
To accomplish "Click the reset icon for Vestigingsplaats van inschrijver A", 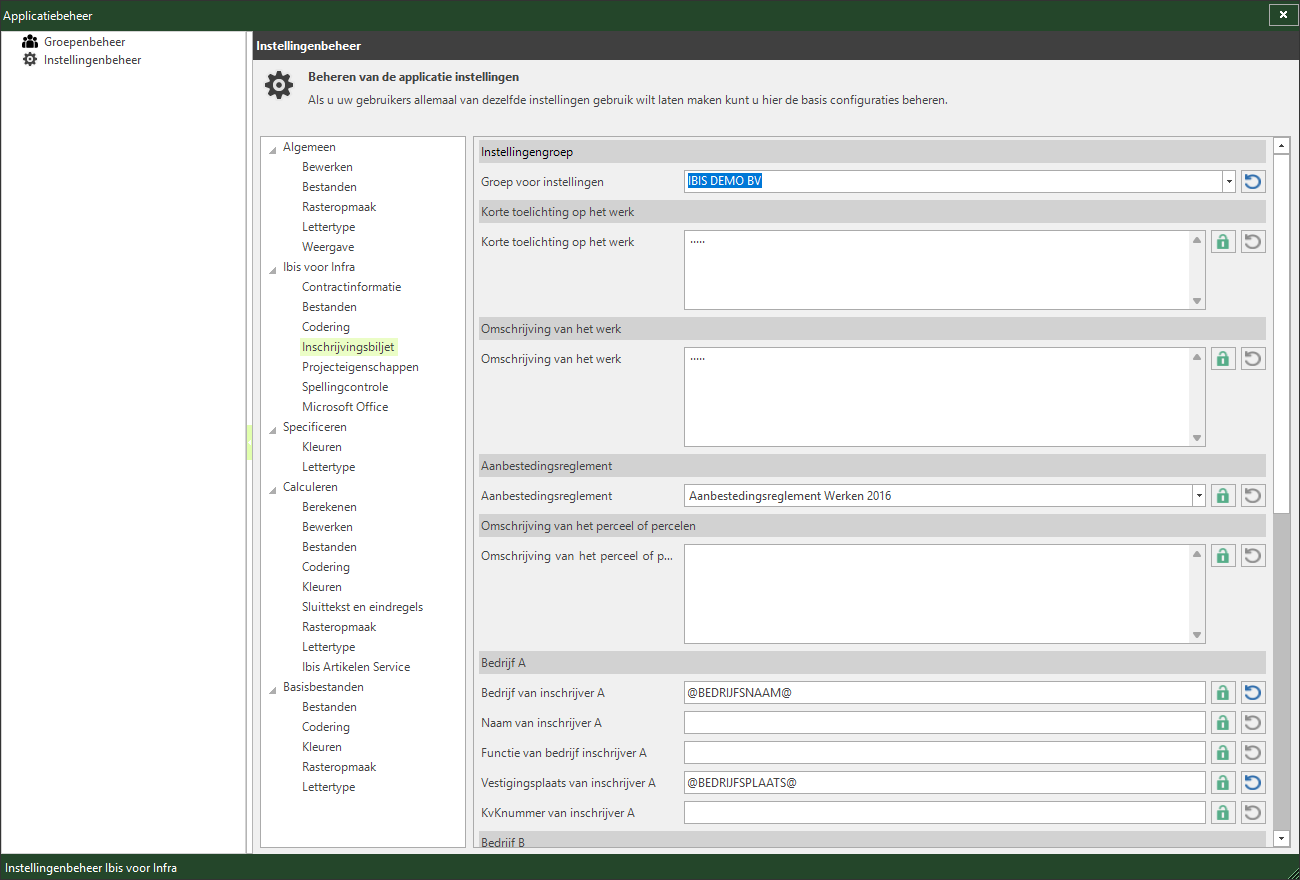I will click(1253, 782).
